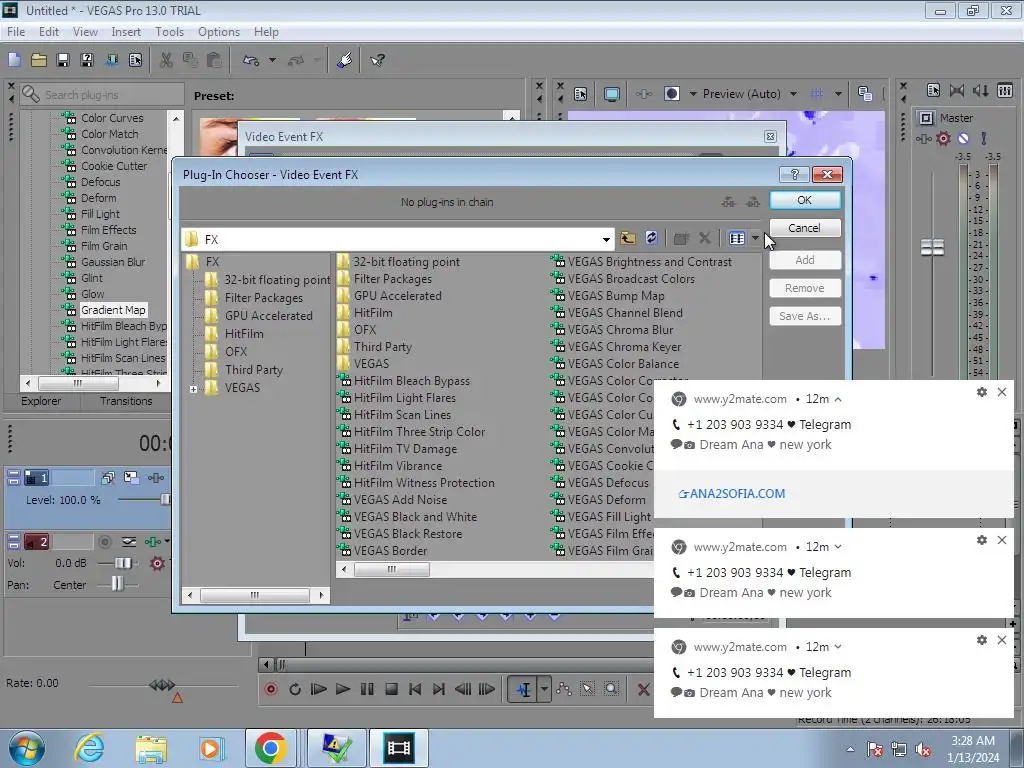Click the Cut scissors icon
The image size is (1024, 768).
(166, 61)
